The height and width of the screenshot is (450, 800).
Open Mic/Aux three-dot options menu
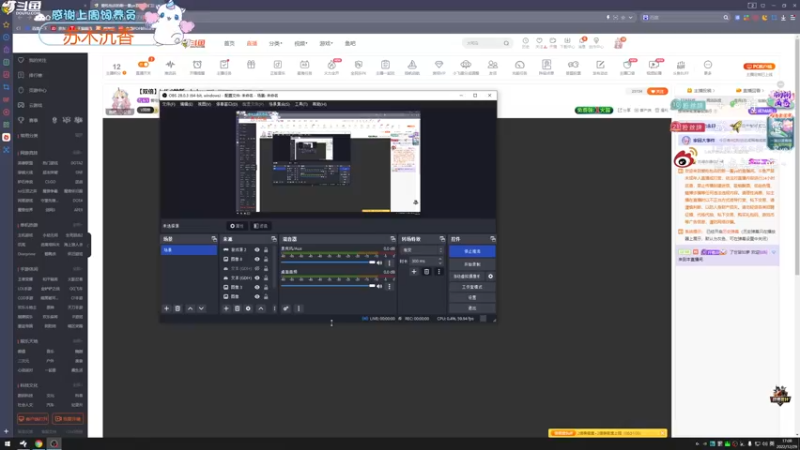[389, 263]
